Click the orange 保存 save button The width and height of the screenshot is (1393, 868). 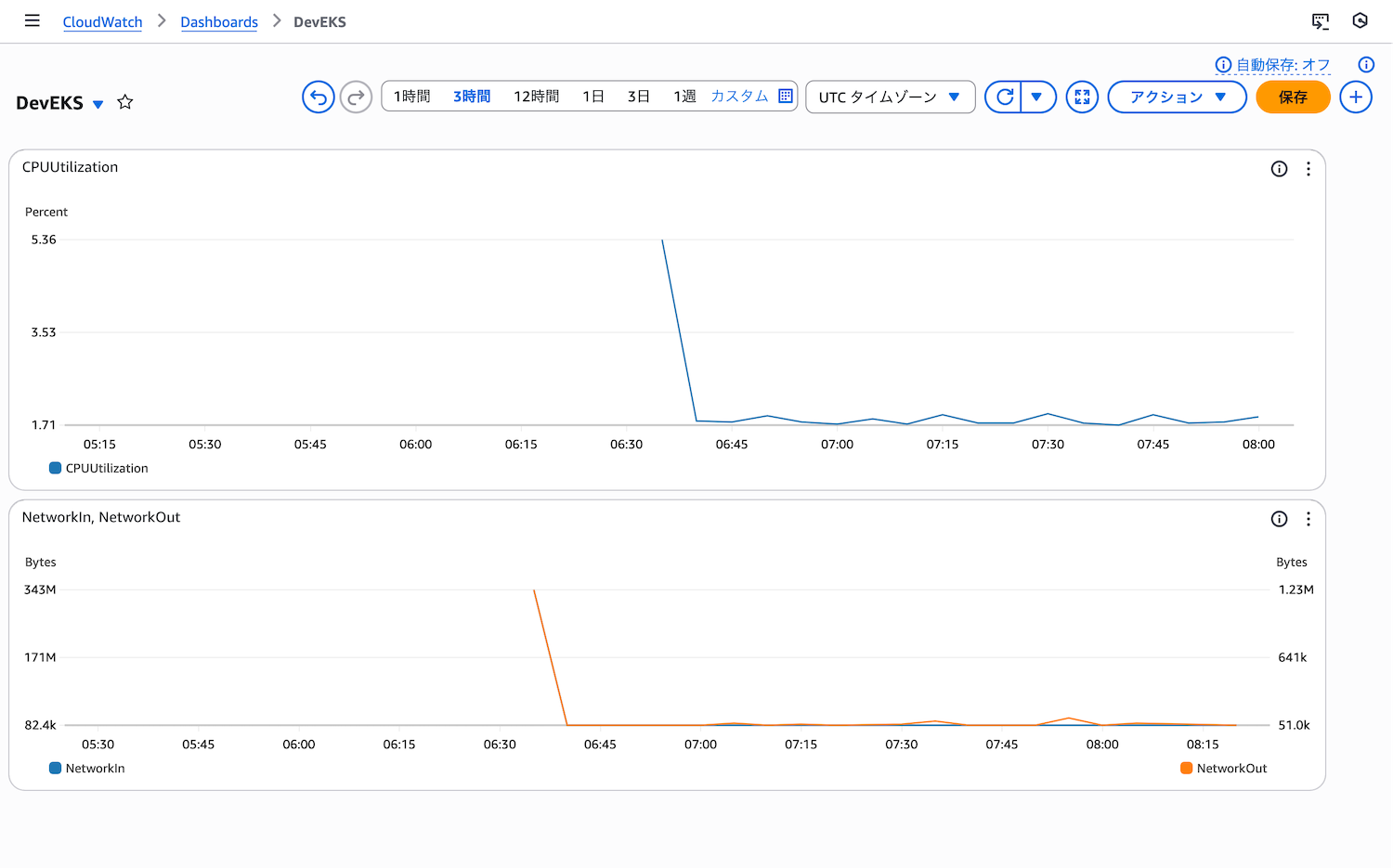1292,97
